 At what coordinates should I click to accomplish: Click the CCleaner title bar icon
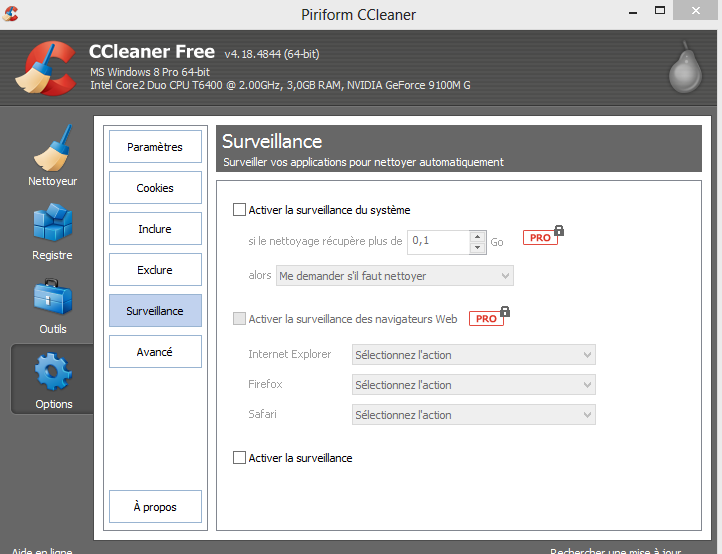10,13
